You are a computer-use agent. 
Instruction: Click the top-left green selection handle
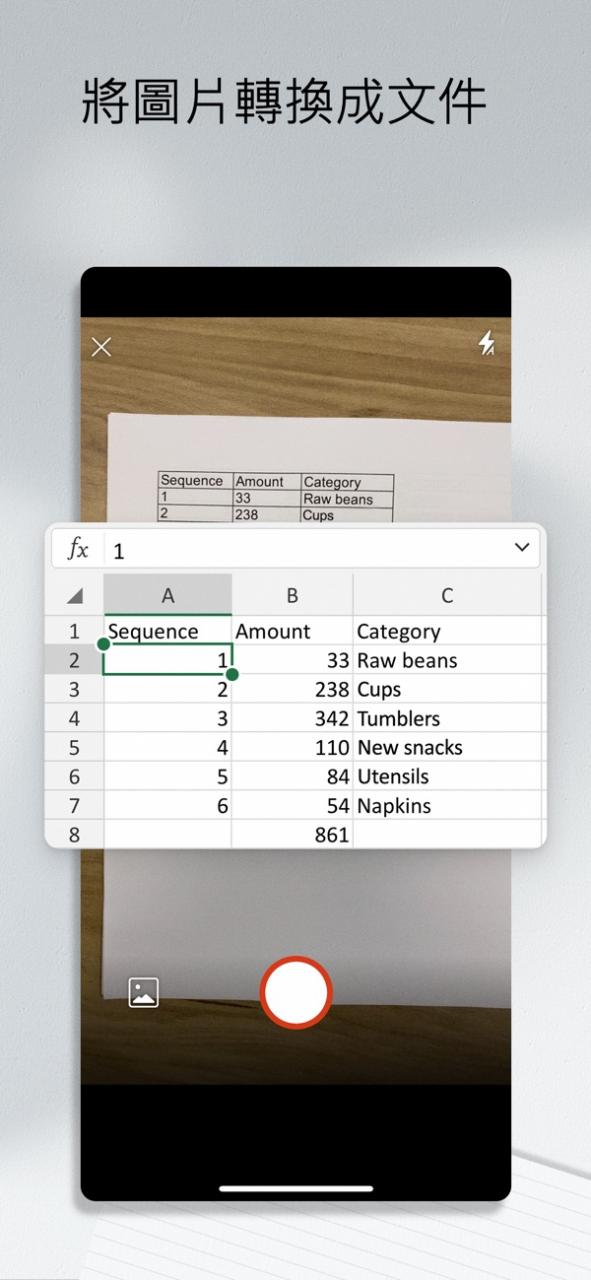104,645
